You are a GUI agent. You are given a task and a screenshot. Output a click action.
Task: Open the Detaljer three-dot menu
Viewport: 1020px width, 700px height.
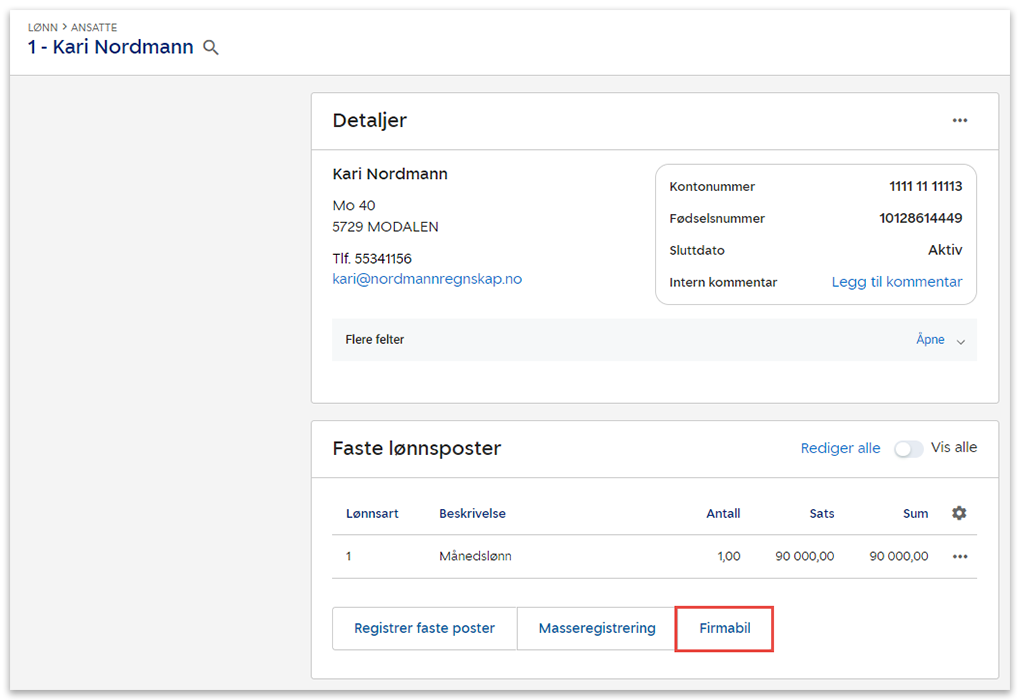pos(959,121)
